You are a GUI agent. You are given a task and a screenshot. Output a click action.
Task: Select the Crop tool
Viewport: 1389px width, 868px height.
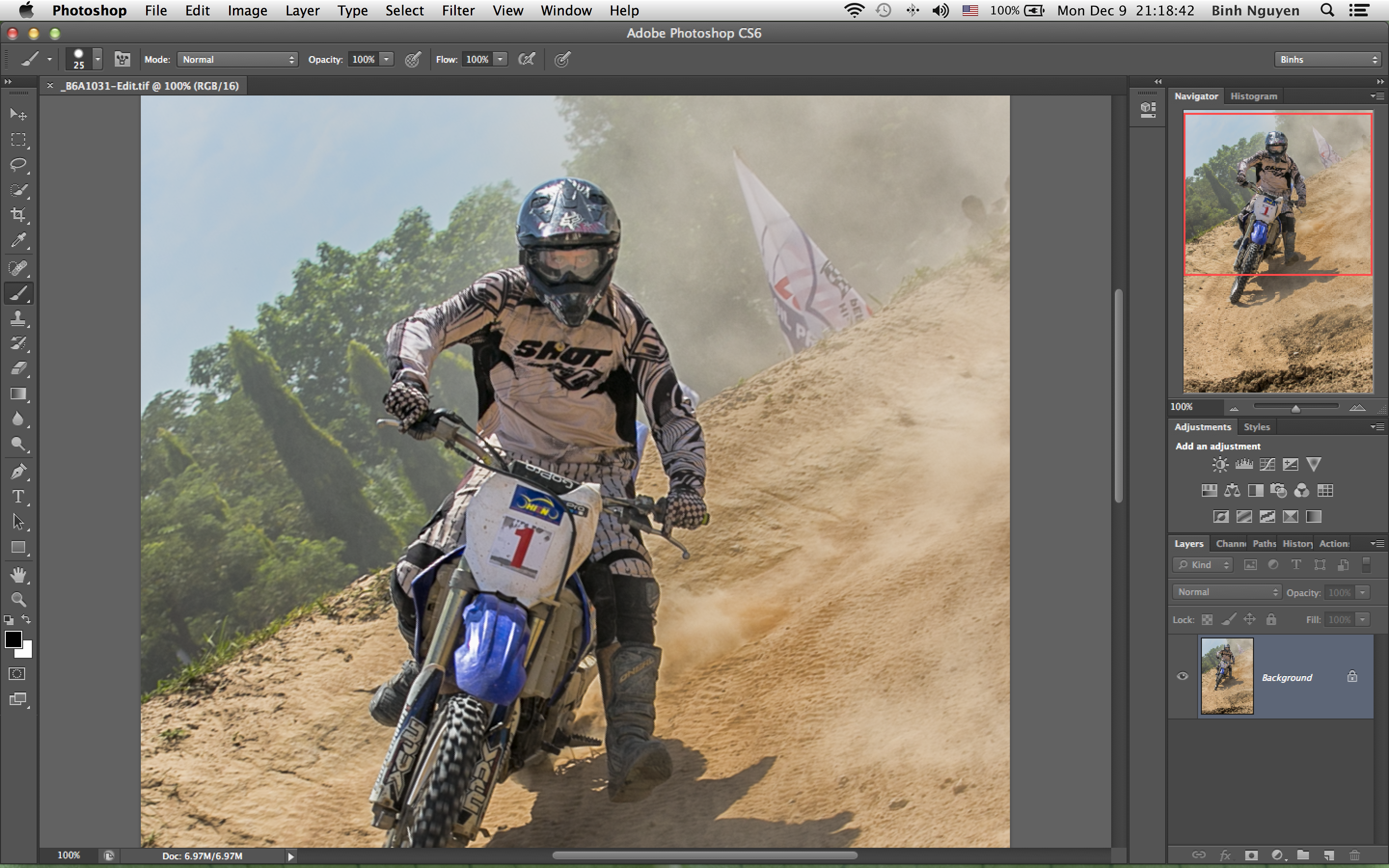(x=18, y=215)
